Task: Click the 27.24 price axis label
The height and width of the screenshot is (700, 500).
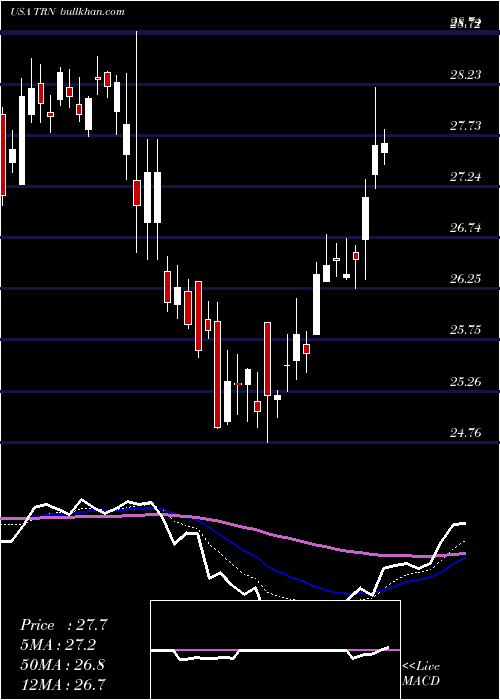Action: [466, 177]
